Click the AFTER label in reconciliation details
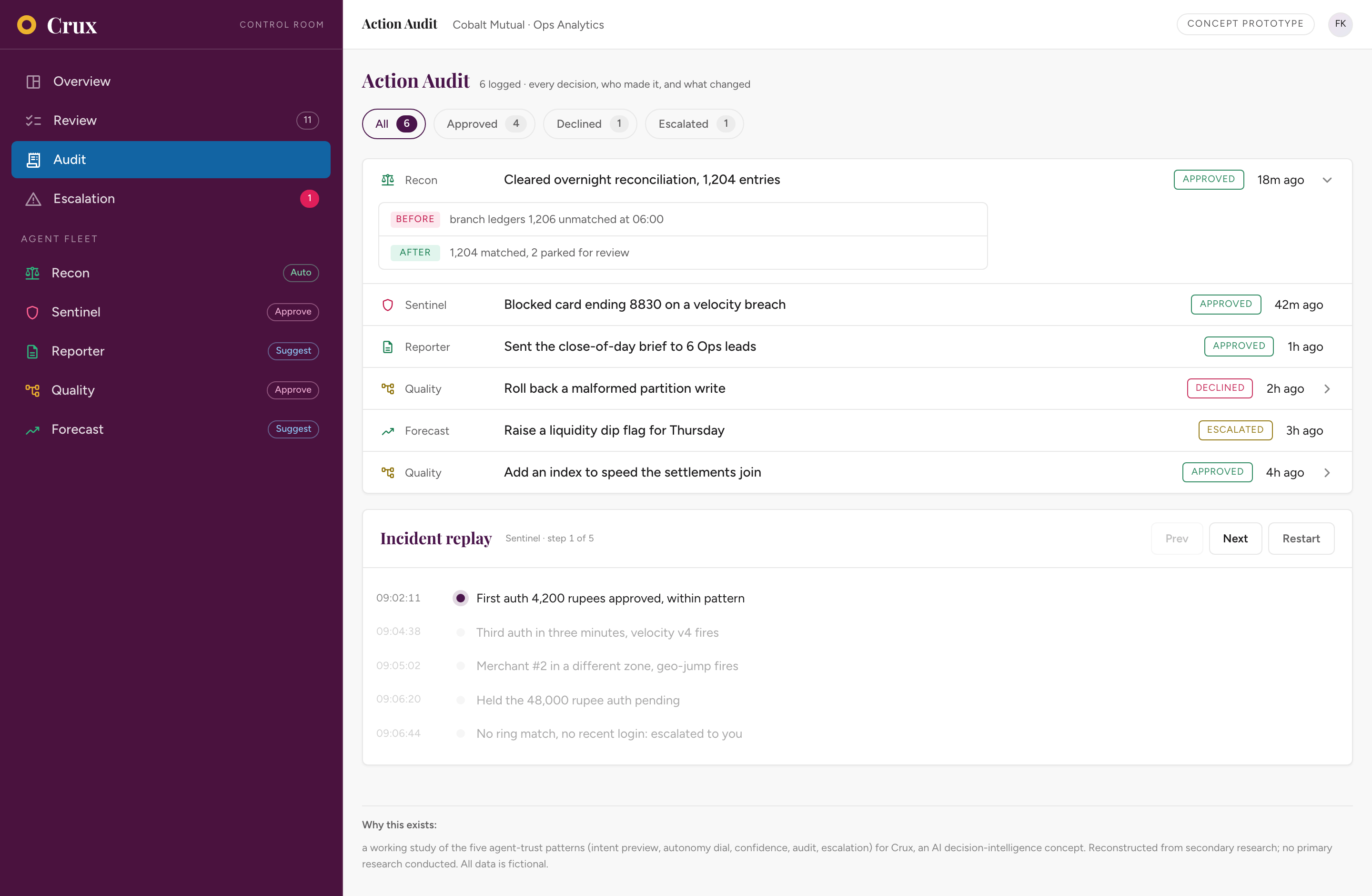This screenshot has width=1372, height=896. click(x=414, y=253)
